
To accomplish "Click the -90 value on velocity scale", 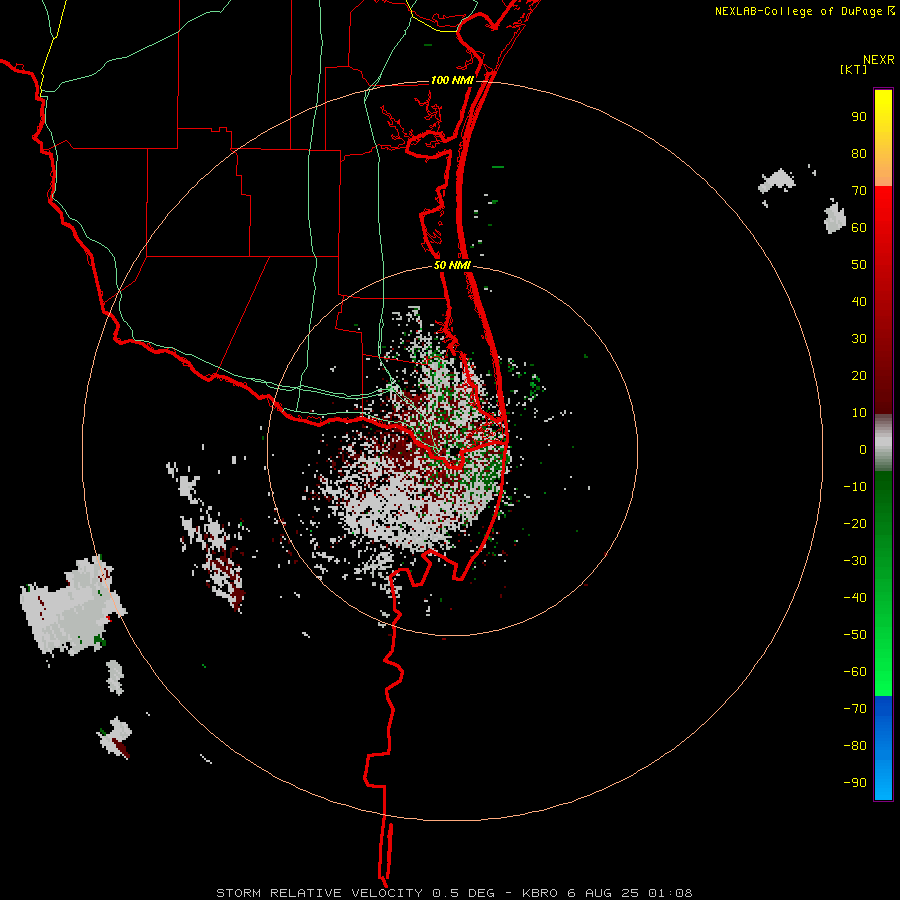I will click(x=855, y=783).
